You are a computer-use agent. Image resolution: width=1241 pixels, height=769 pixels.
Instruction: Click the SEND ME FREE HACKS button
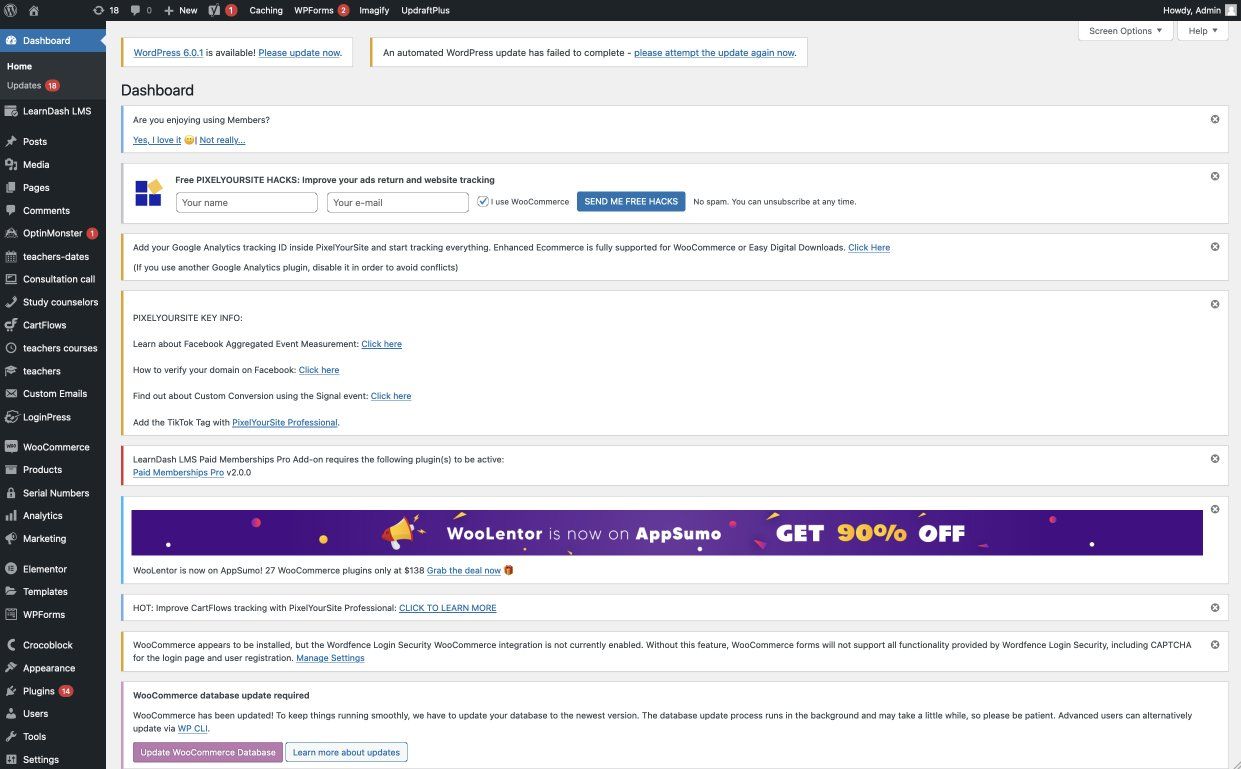pos(631,202)
